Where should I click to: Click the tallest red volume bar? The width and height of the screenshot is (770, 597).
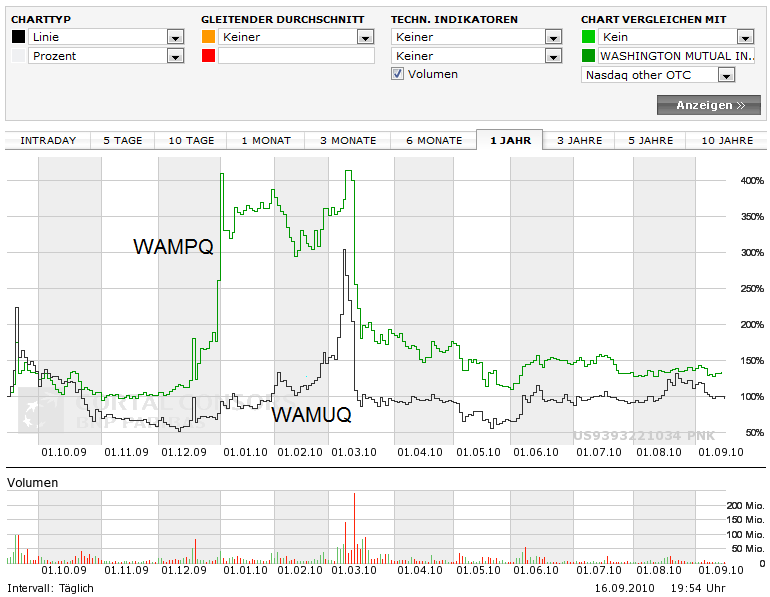(x=354, y=528)
